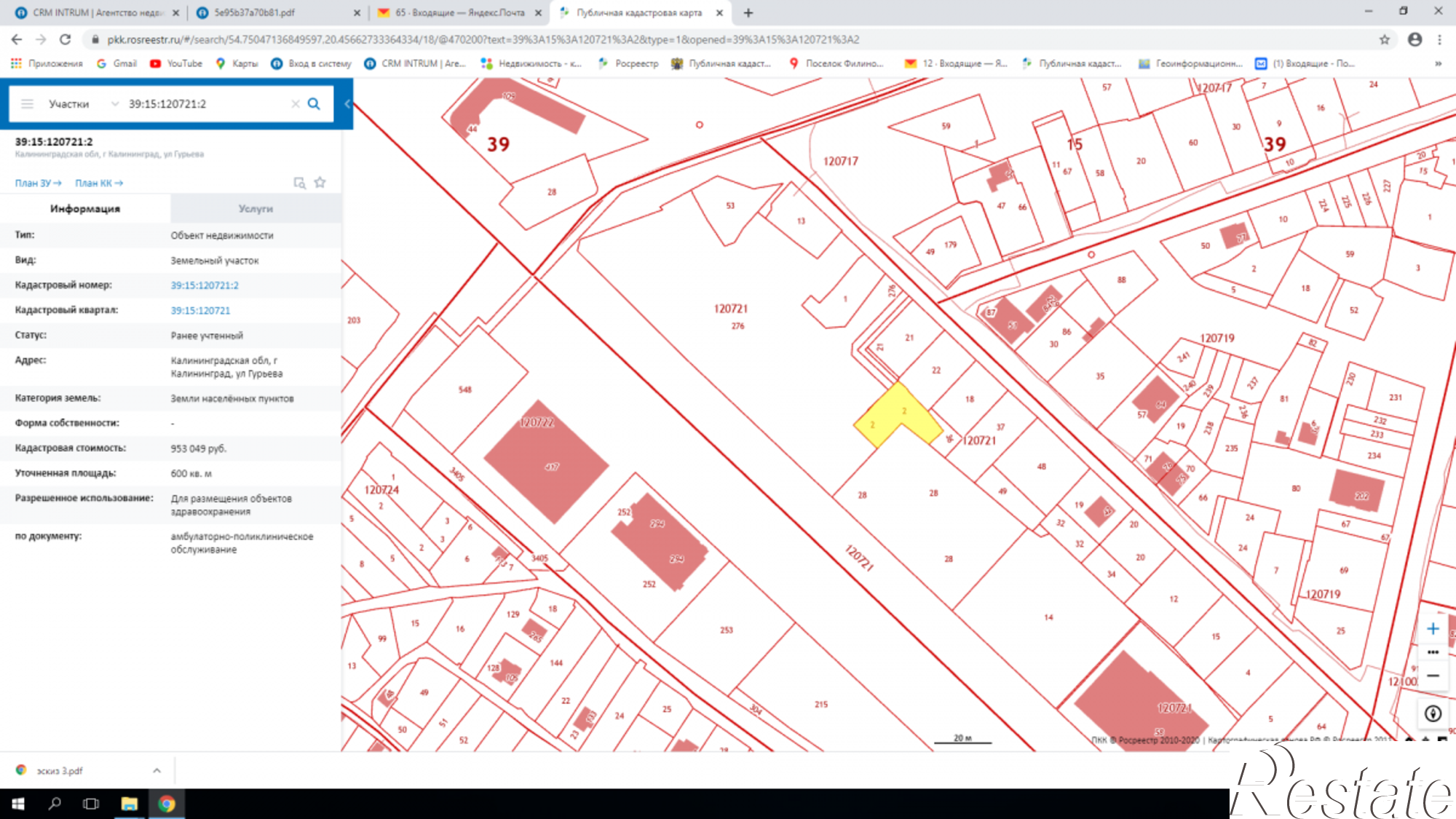Open cadastral quarter link 39:15:120721
This screenshot has height=819, width=1456.
point(200,310)
